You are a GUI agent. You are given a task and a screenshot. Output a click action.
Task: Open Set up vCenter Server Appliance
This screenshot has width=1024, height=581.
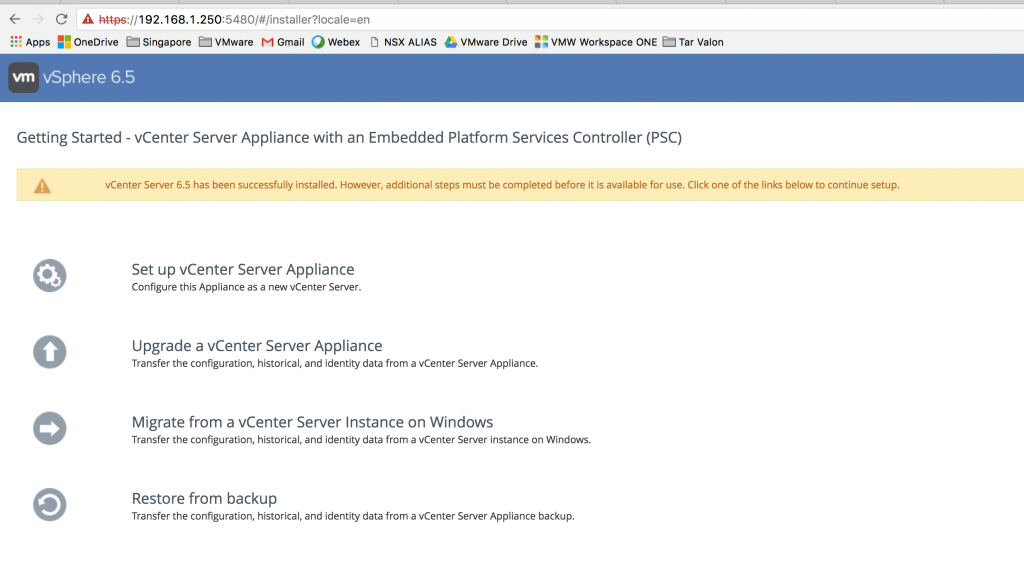tap(243, 269)
